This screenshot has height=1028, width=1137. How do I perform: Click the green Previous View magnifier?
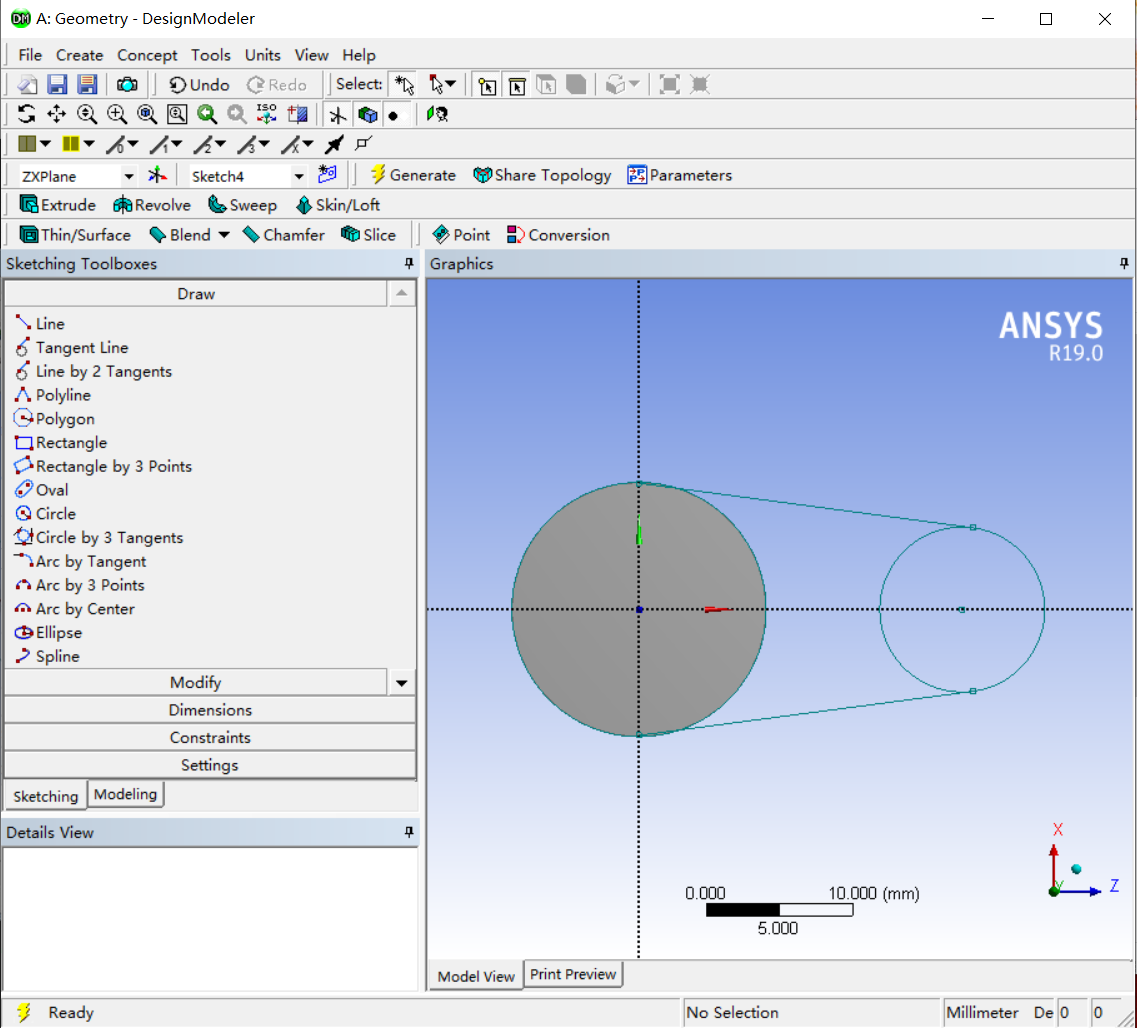point(207,114)
